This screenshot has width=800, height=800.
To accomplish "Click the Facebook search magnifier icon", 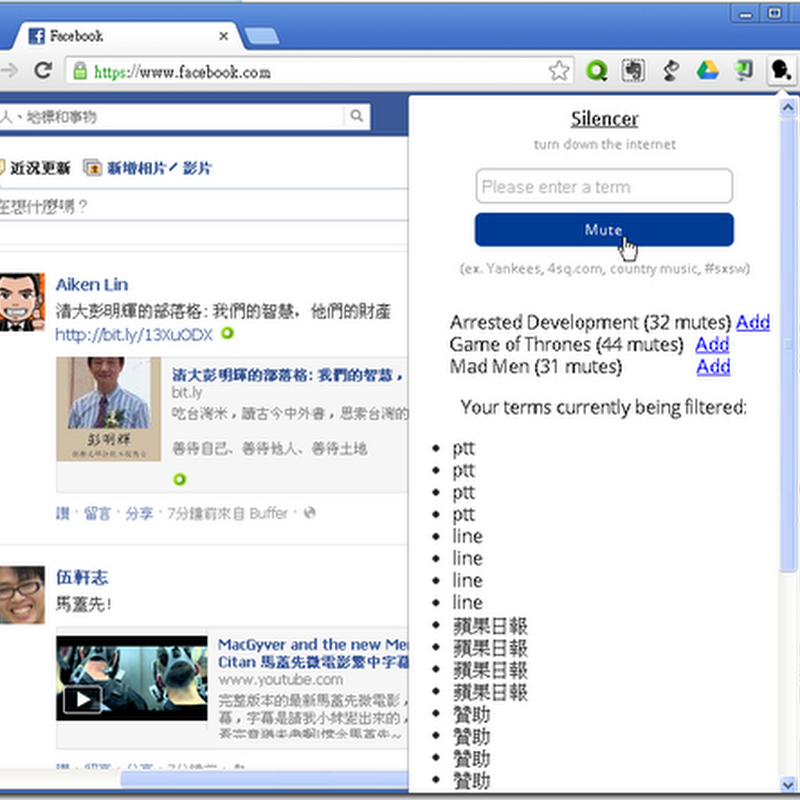I will 357,116.
